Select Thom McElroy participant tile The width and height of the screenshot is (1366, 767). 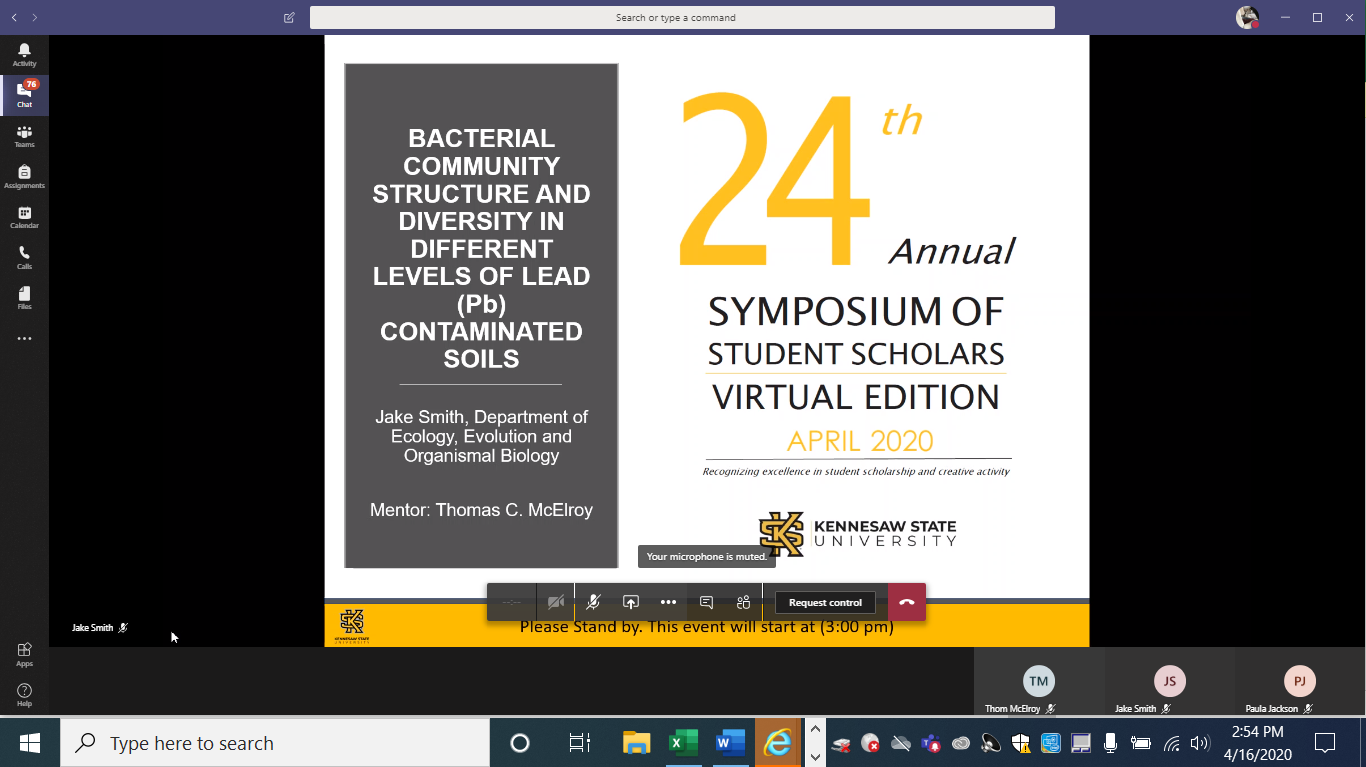[x=1039, y=688]
